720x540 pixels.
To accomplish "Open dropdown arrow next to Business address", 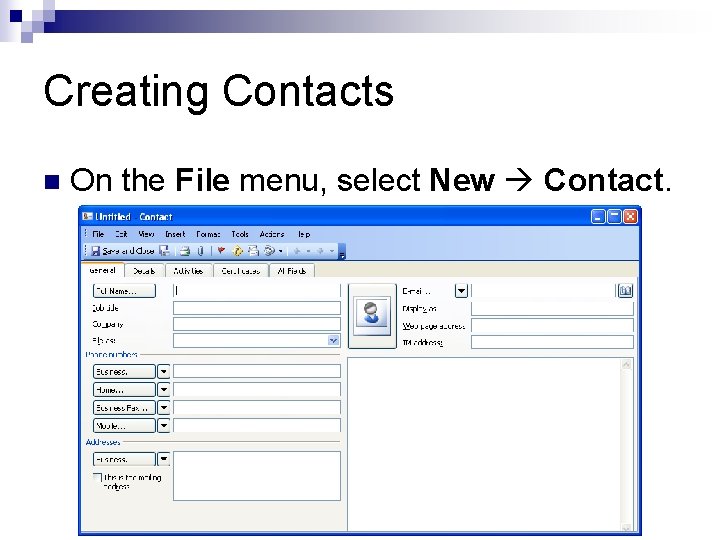I will pyautogui.click(x=164, y=459).
